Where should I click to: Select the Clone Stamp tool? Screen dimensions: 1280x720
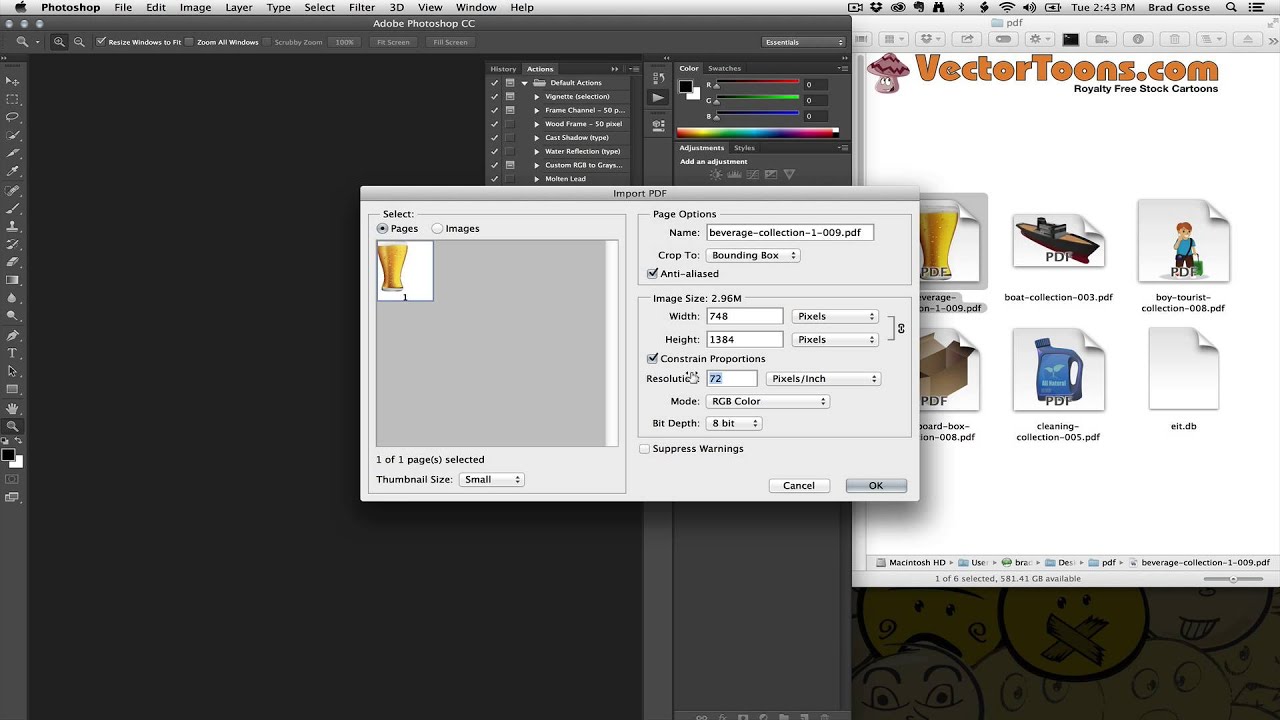pos(13,226)
